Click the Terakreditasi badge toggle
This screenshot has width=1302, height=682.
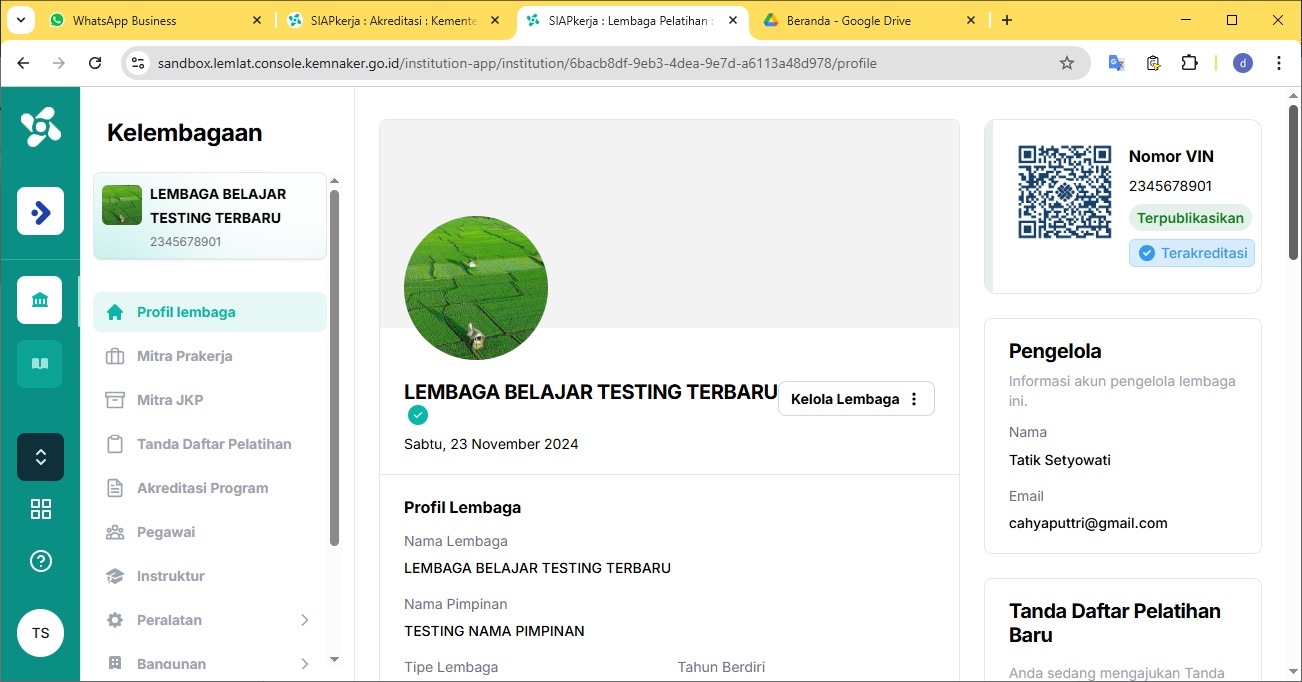point(1191,252)
